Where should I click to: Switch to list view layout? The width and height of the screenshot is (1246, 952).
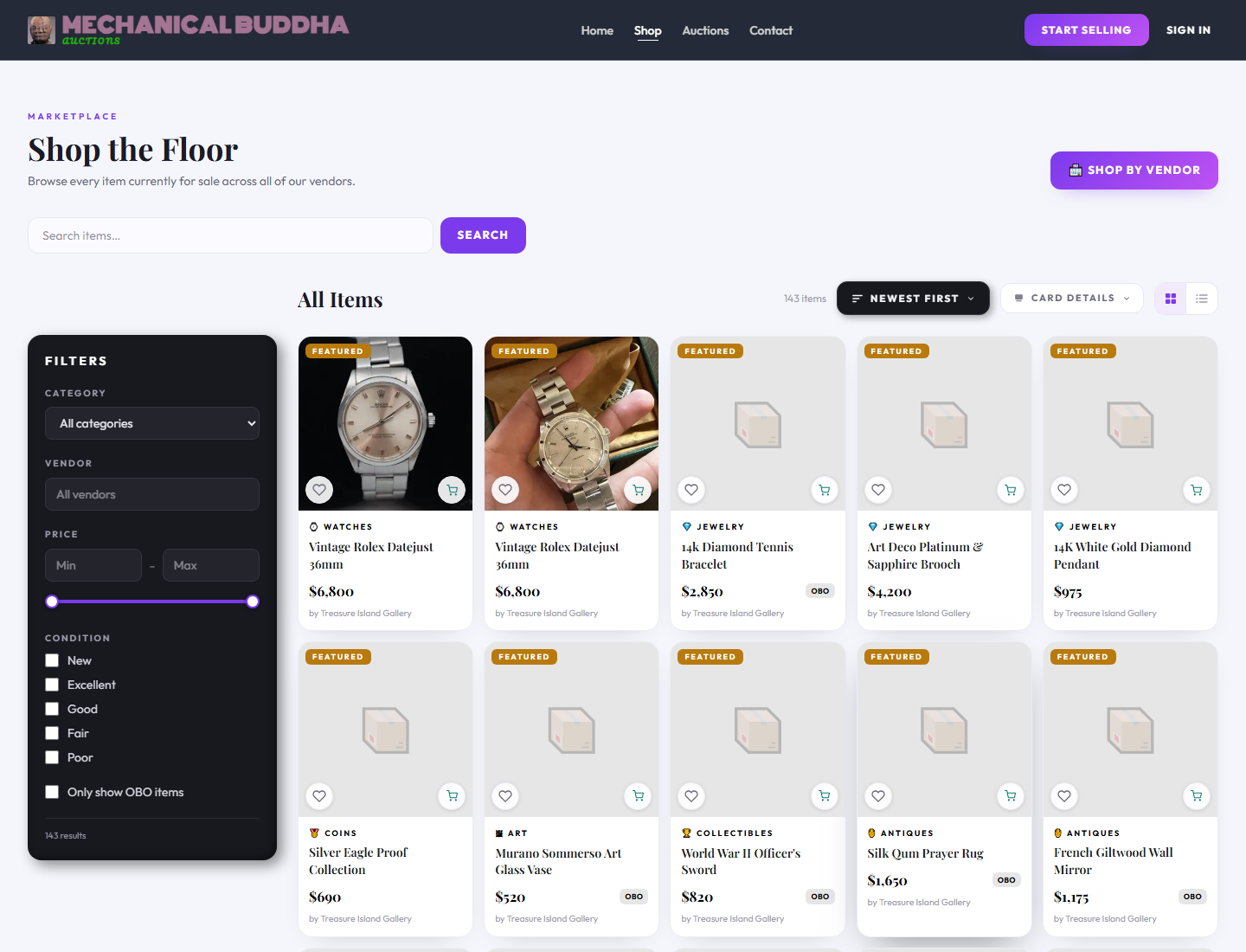coord(1202,299)
